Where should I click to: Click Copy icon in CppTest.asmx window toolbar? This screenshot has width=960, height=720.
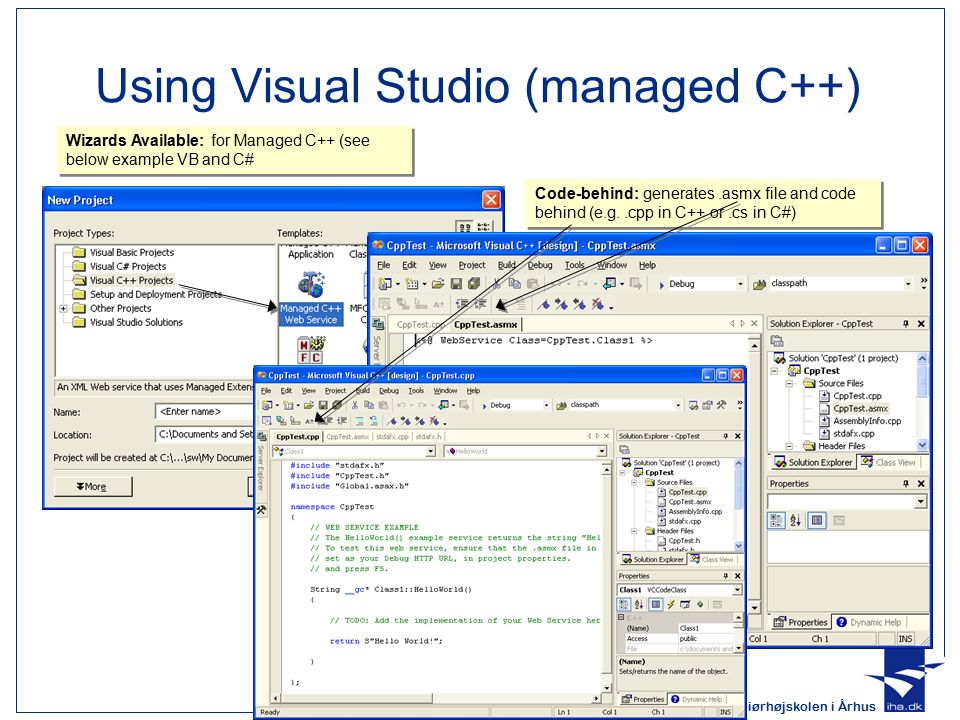click(x=515, y=283)
